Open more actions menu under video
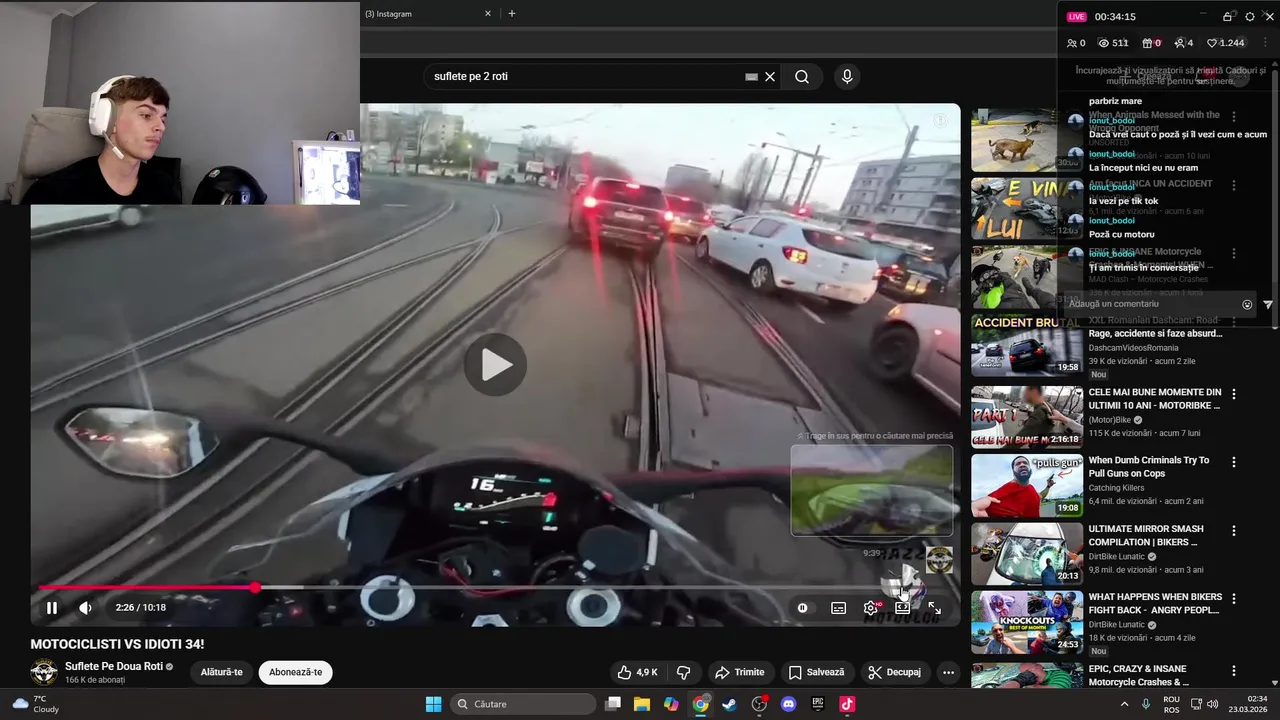Image resolution: width=1280 pixels, height=720 pixels. pyautogui.click(x=948, y=672)
